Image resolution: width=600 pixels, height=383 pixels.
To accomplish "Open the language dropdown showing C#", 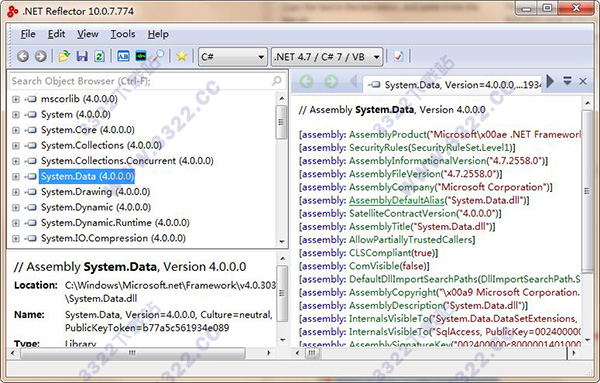I will point(233,57).
